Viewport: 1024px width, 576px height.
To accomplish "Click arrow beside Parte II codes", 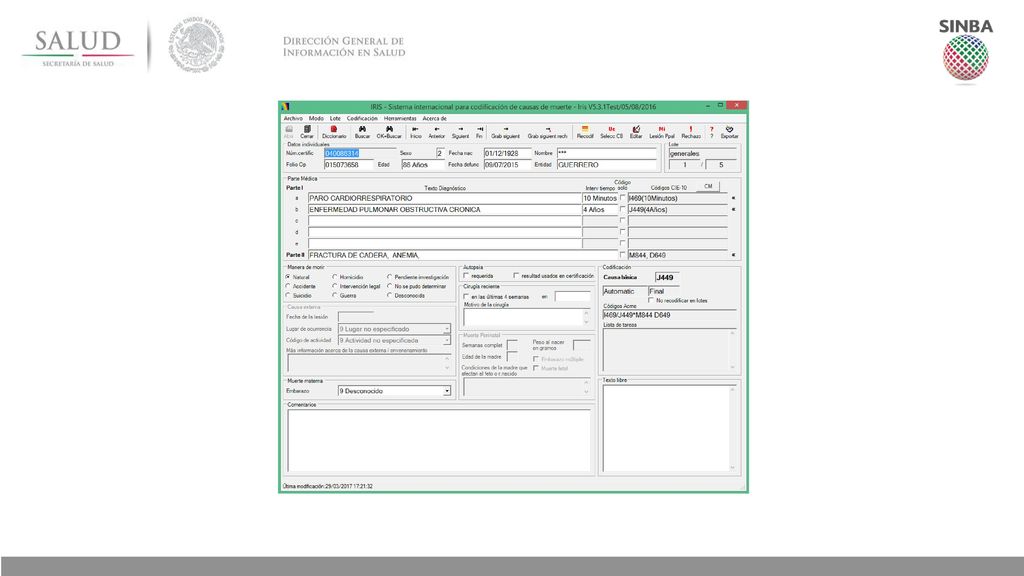I will coord(733,255).
